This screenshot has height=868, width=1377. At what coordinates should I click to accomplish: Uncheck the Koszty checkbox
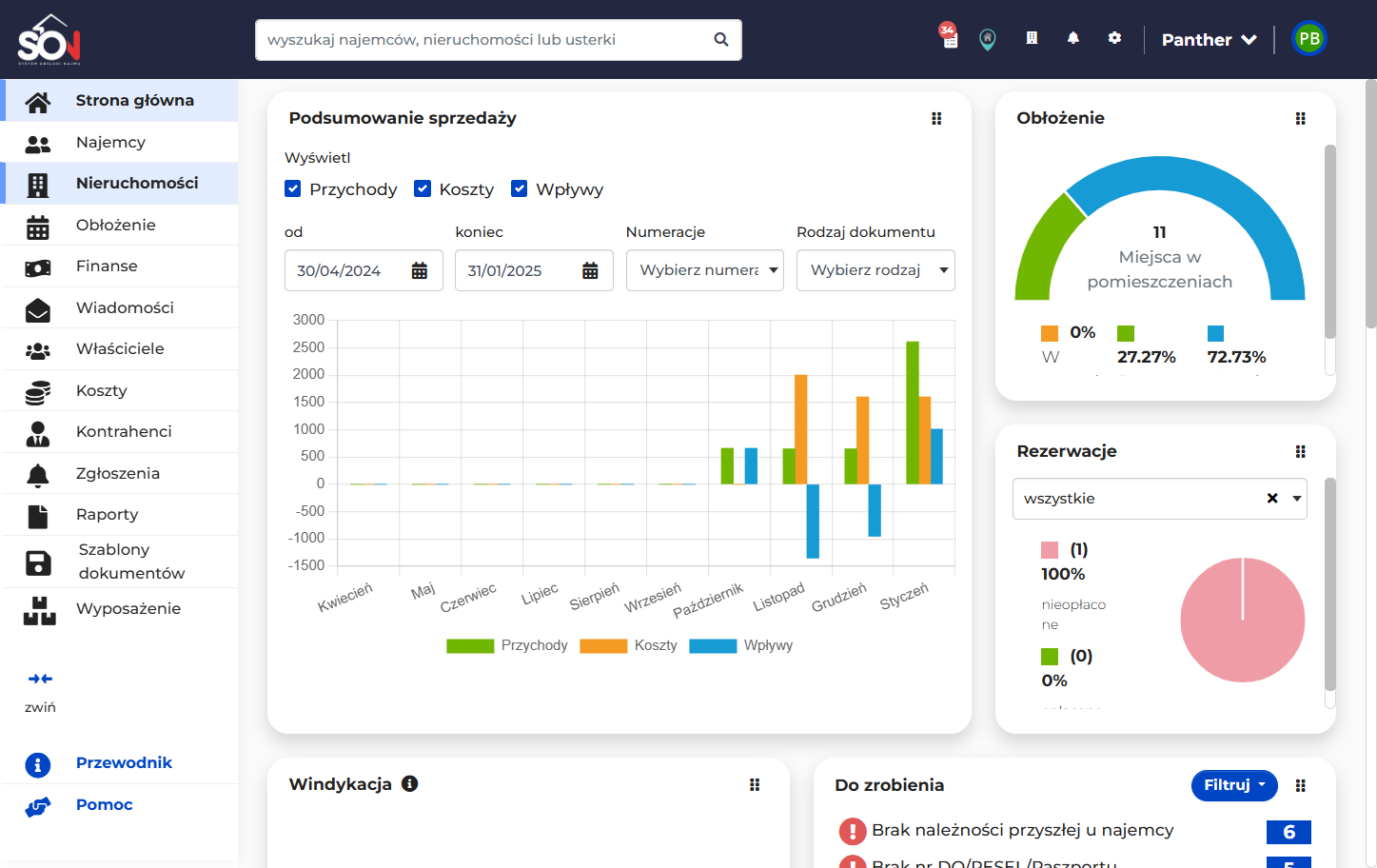tap(423, 188)
